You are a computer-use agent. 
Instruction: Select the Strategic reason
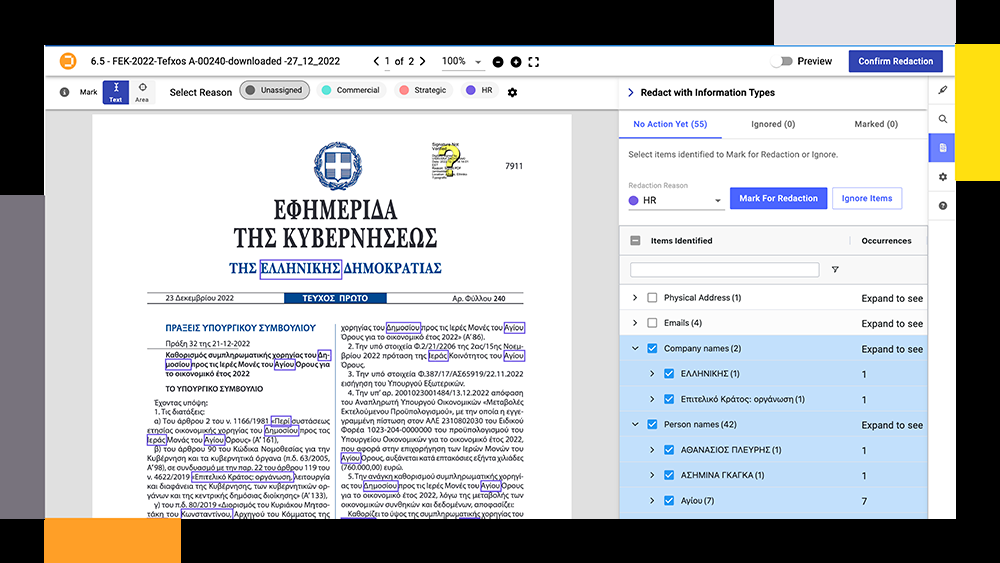pyautogui.click(x=423, y=90)
